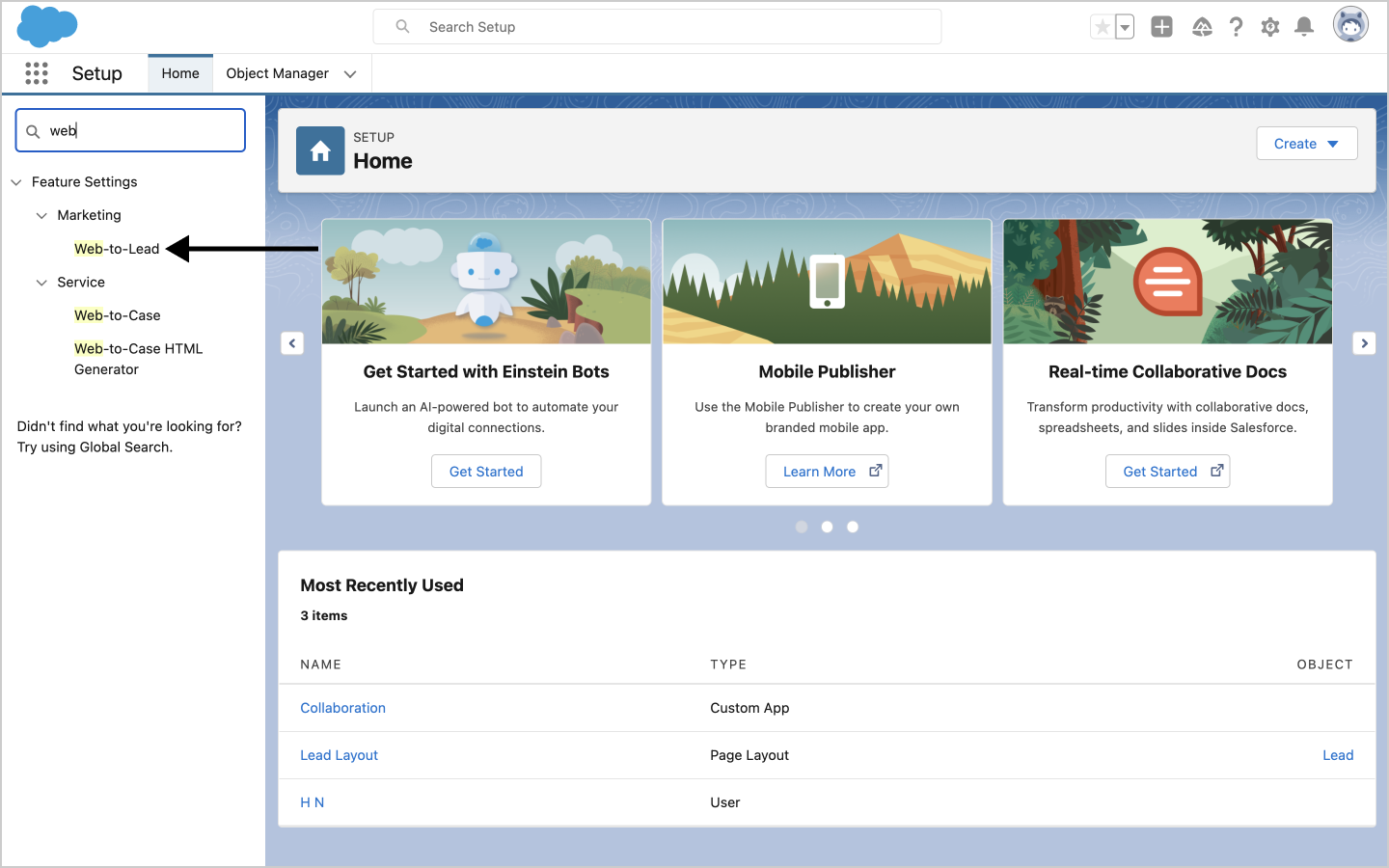Collapse the Feature Settings tree section
The height and width of the screenshot is (868, 1389).
(x=16, y=182)
